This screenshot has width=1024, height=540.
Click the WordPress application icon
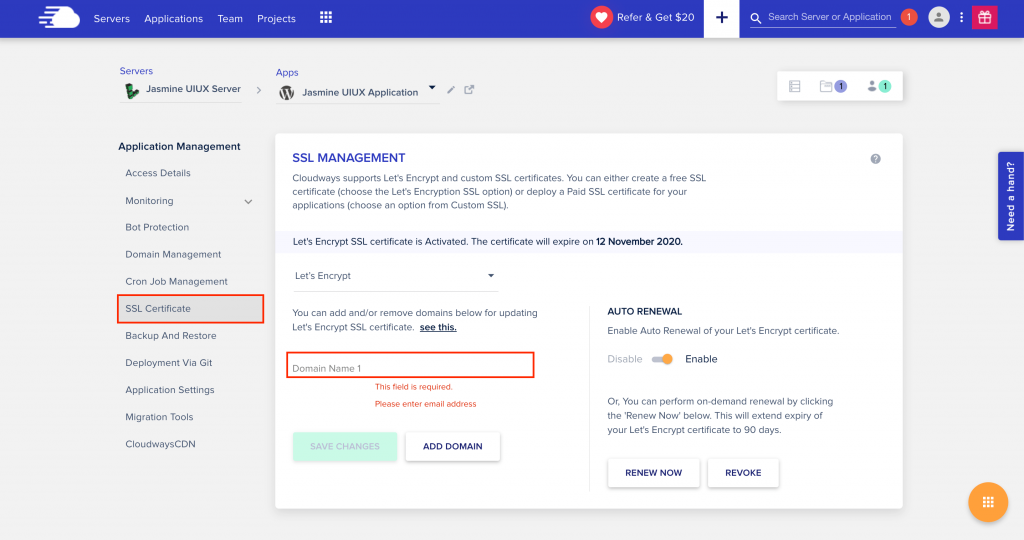coord(286,93)
